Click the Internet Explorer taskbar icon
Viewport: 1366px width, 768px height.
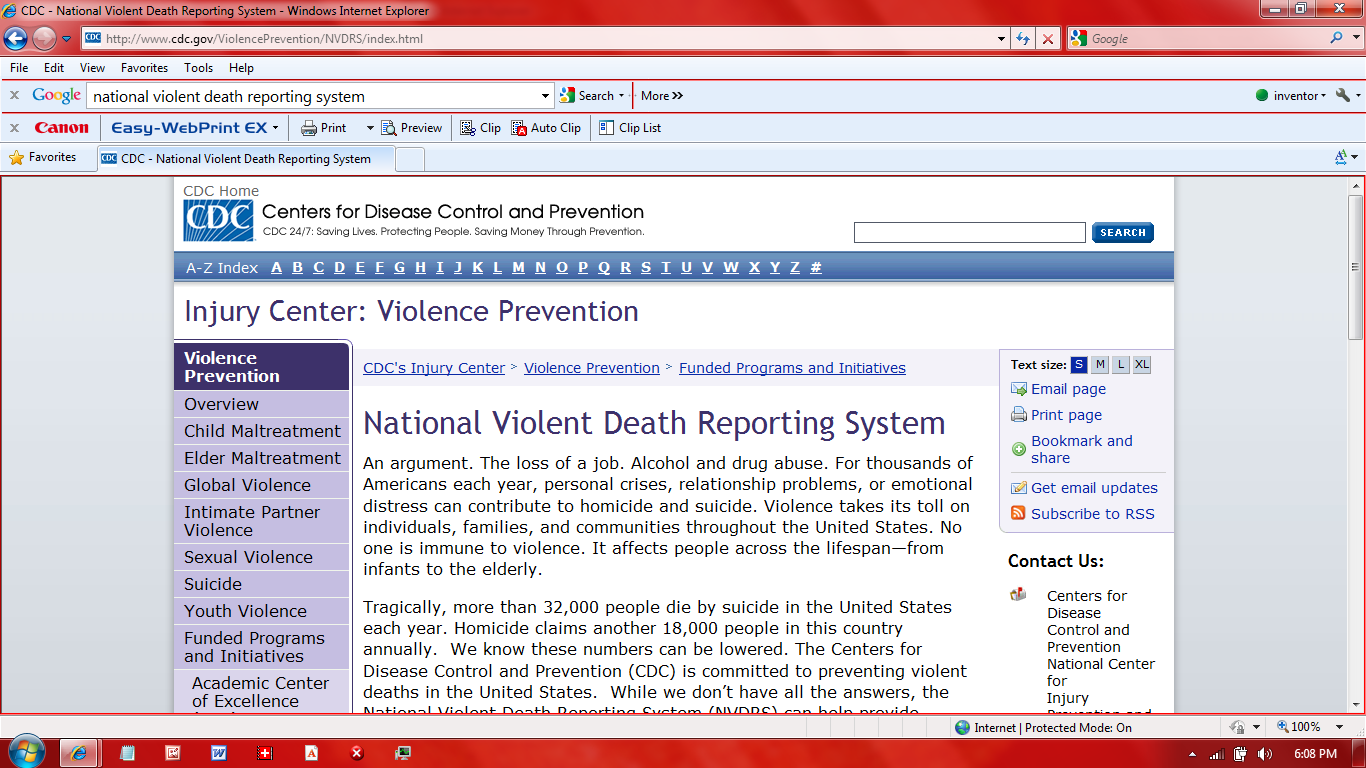click(x=80, y=753)
